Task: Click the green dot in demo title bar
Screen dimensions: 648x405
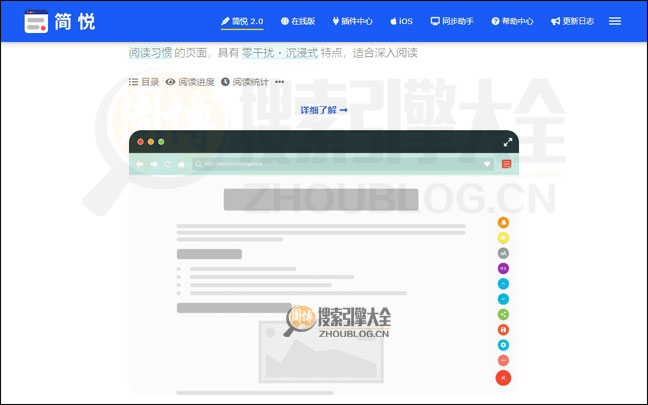Action: click(x=161, y=142)
